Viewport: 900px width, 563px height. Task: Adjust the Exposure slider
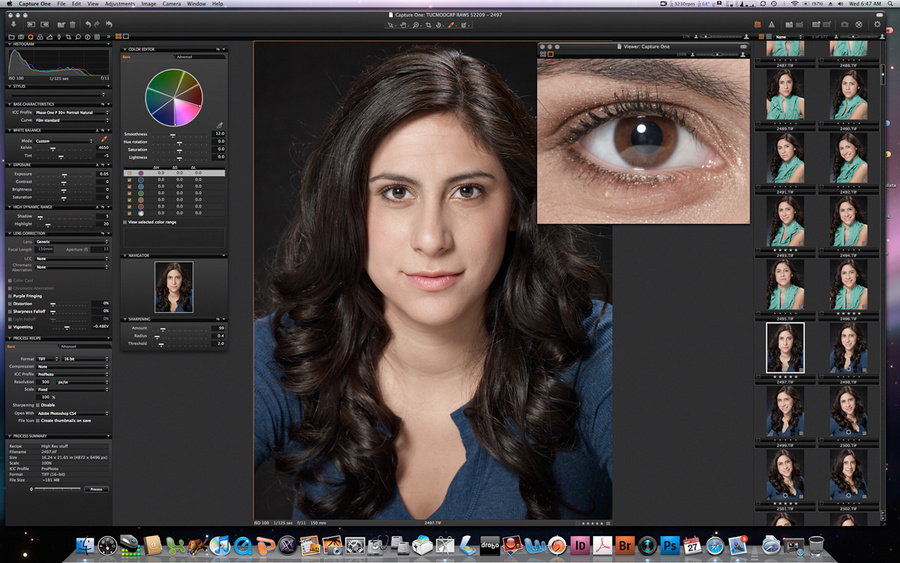(x=64, y=174)
